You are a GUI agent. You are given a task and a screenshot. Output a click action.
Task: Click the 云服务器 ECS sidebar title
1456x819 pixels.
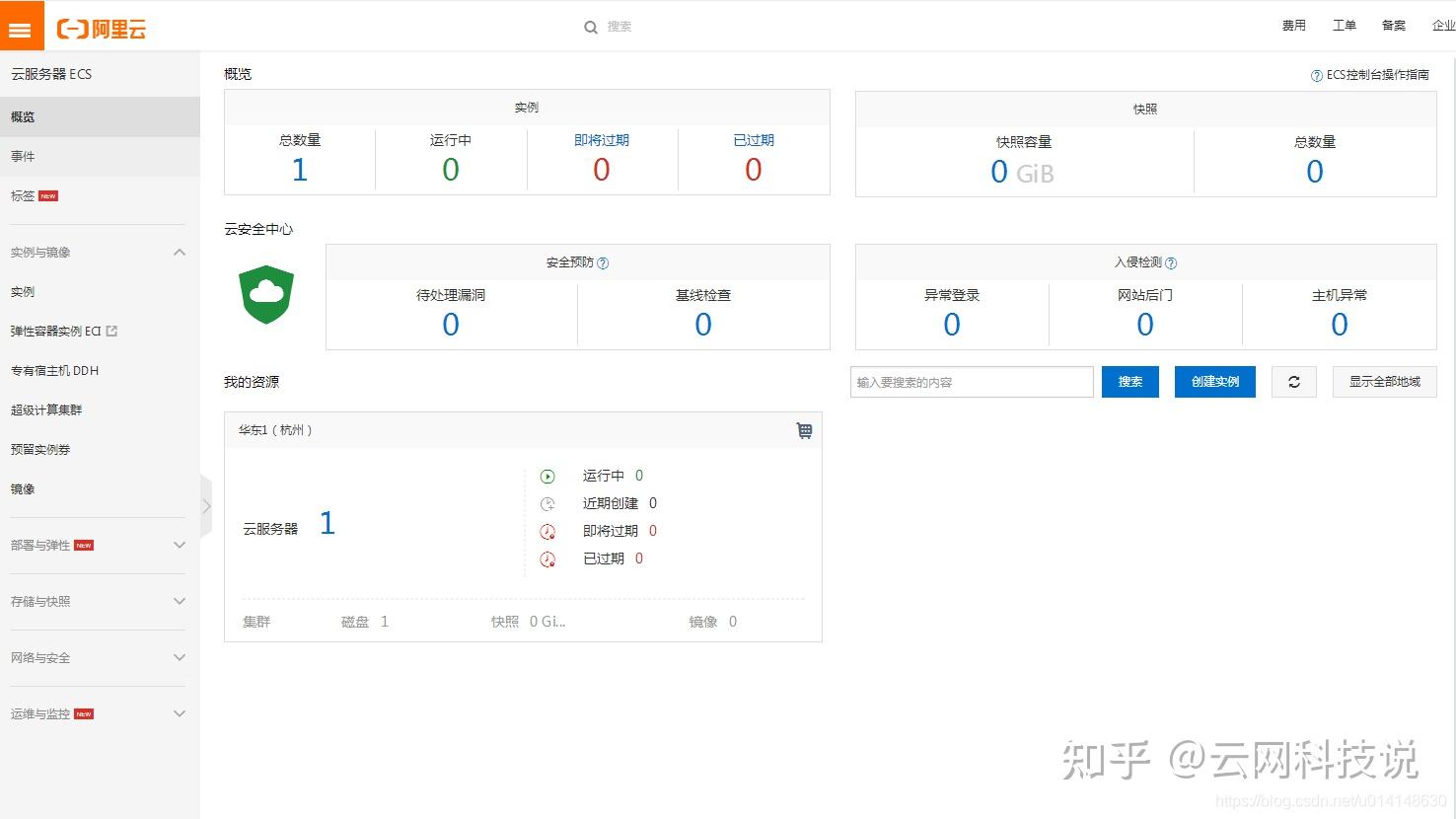click(51, 74)
